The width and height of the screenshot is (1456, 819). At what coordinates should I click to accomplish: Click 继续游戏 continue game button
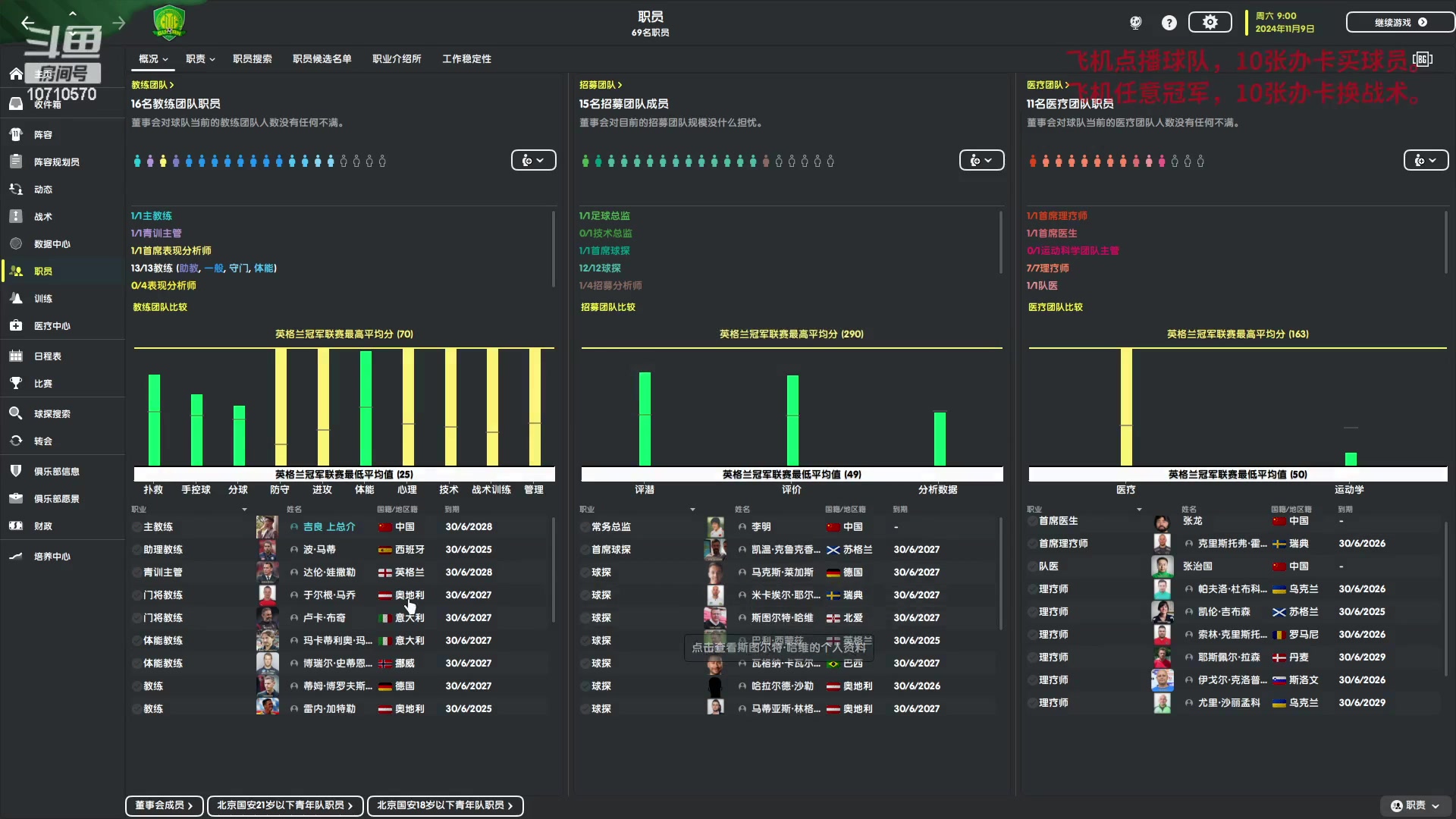click(x=1400, y=22)
